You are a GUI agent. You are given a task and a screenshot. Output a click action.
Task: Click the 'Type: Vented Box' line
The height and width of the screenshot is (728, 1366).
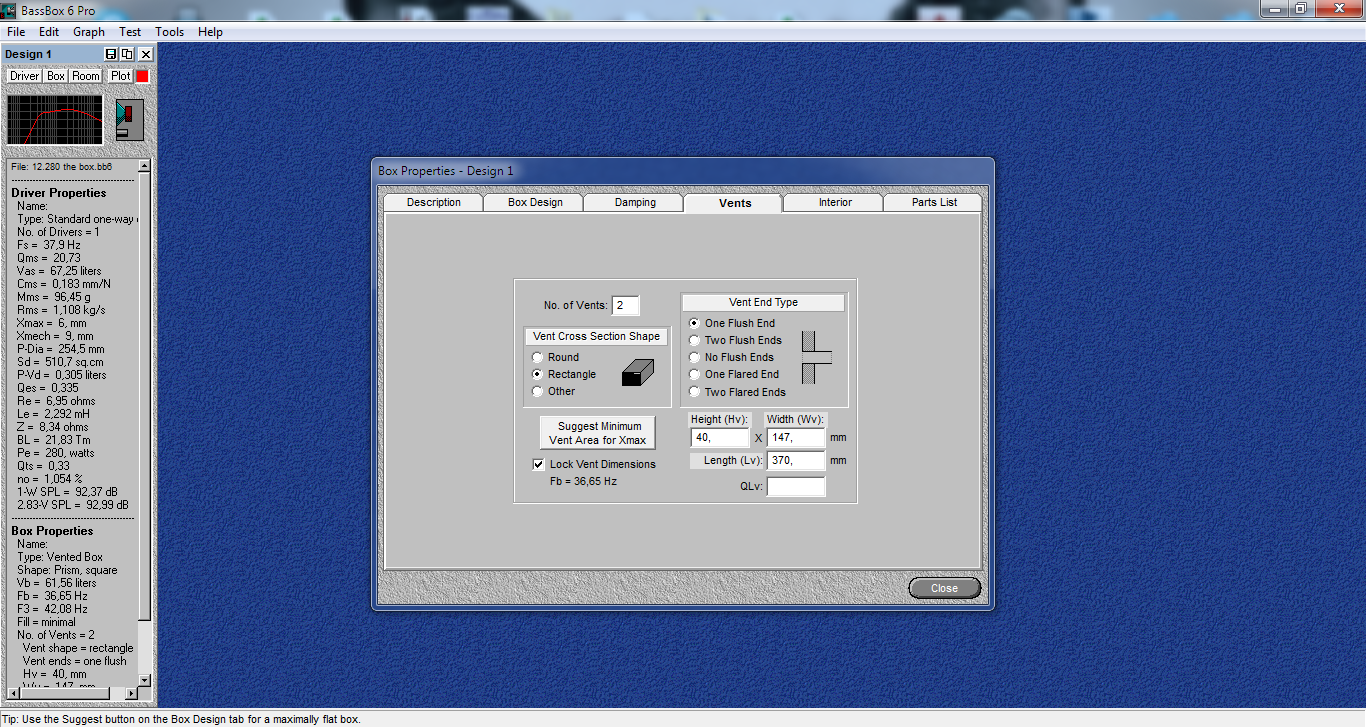pos(60,557)
